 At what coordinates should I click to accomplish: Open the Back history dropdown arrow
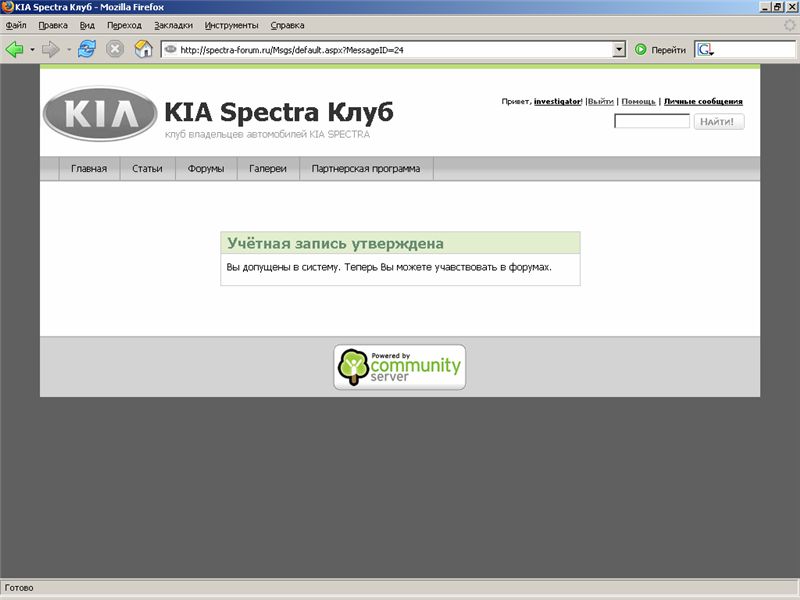point(32,49)
